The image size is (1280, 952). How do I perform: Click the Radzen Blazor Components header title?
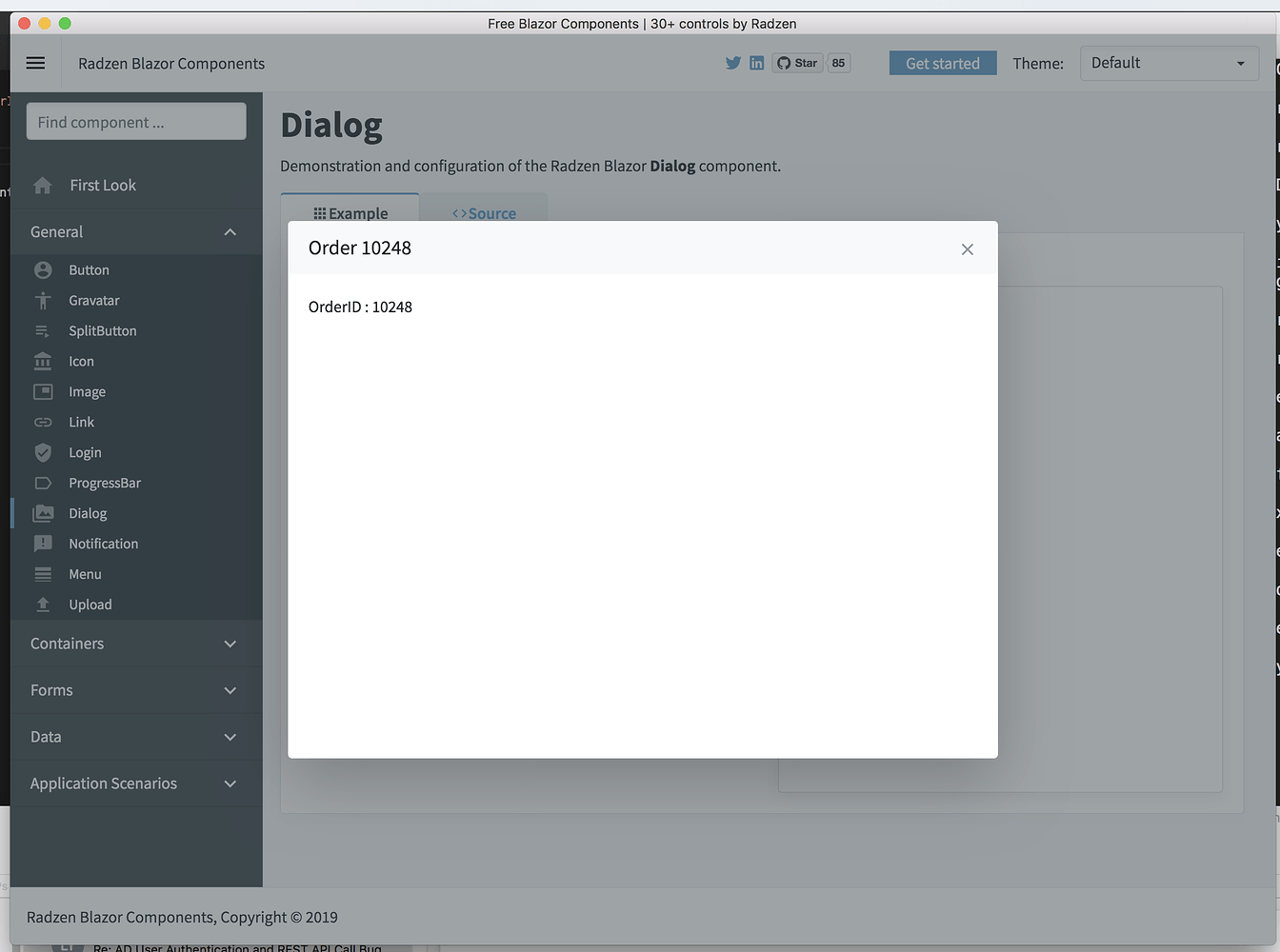pyautogui.click(x=171, y=64)
